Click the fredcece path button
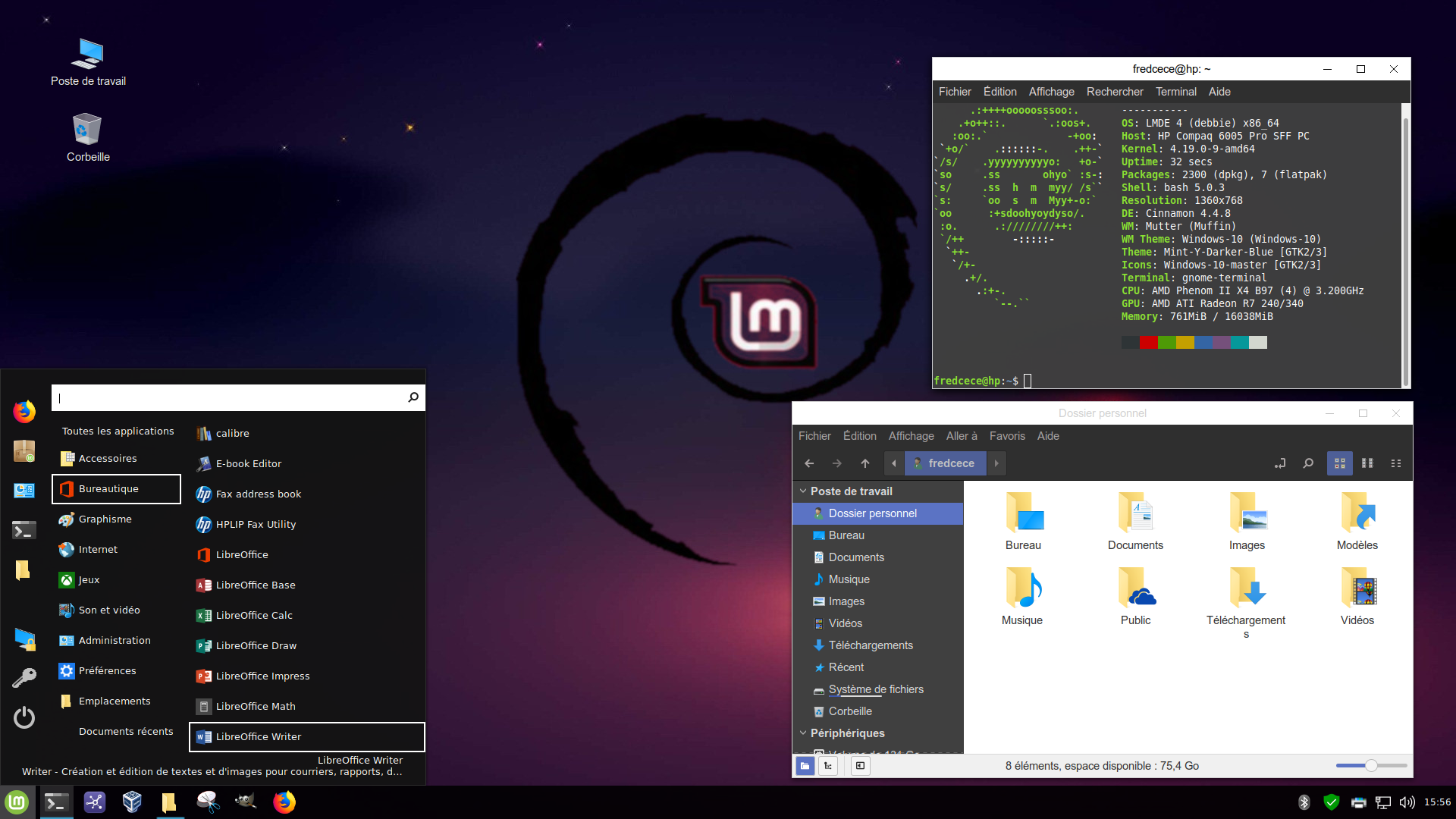This screenshot has width=1456, height=819. [x=944, y=463]
